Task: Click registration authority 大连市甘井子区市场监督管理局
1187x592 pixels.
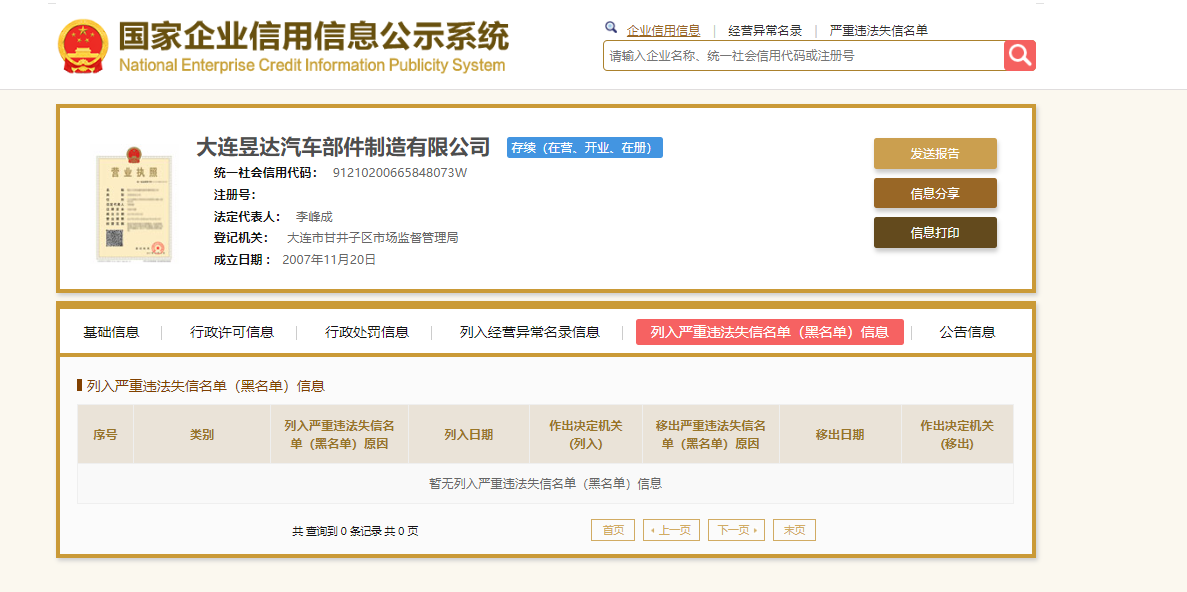Action: [x=372, y=238]
